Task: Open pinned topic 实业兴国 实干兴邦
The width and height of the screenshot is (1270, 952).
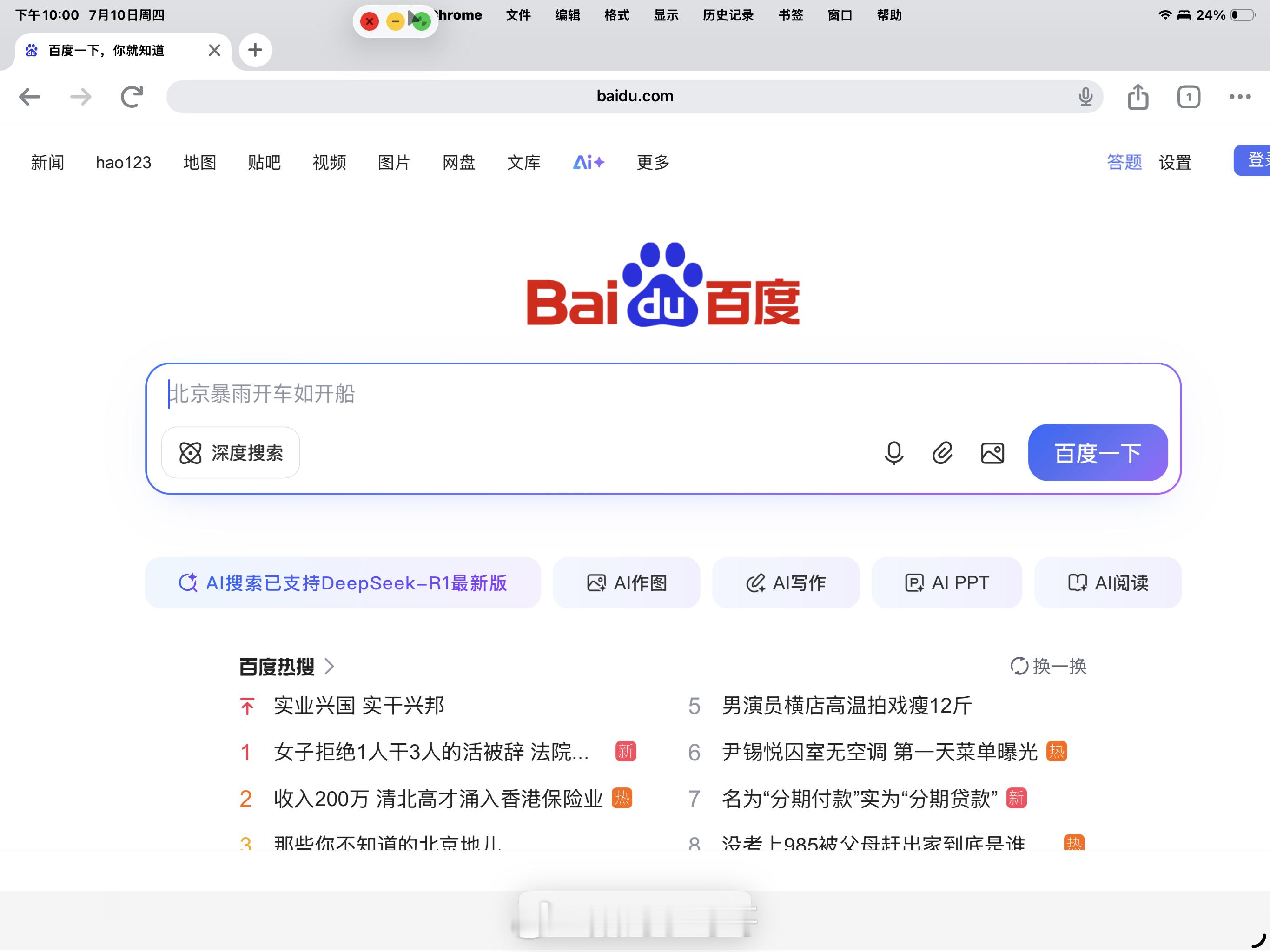Action: pyautogui.click(x=359, y=706)
